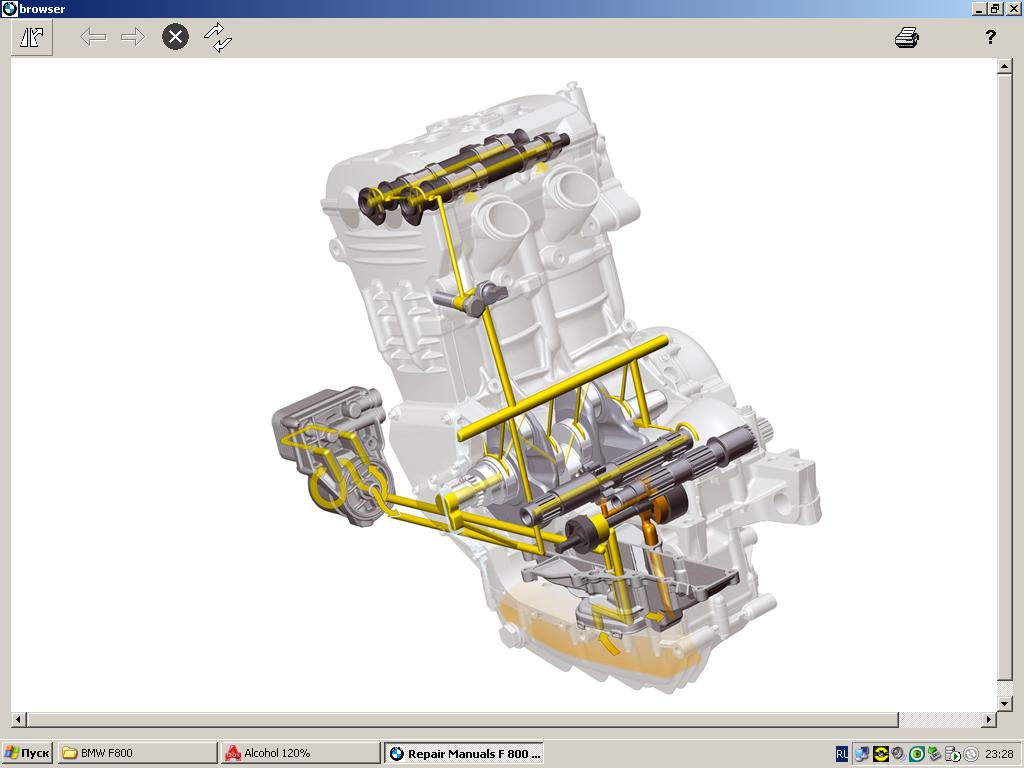
Task: Click the engine oil circuit diagram image
Action: (546, 388)
